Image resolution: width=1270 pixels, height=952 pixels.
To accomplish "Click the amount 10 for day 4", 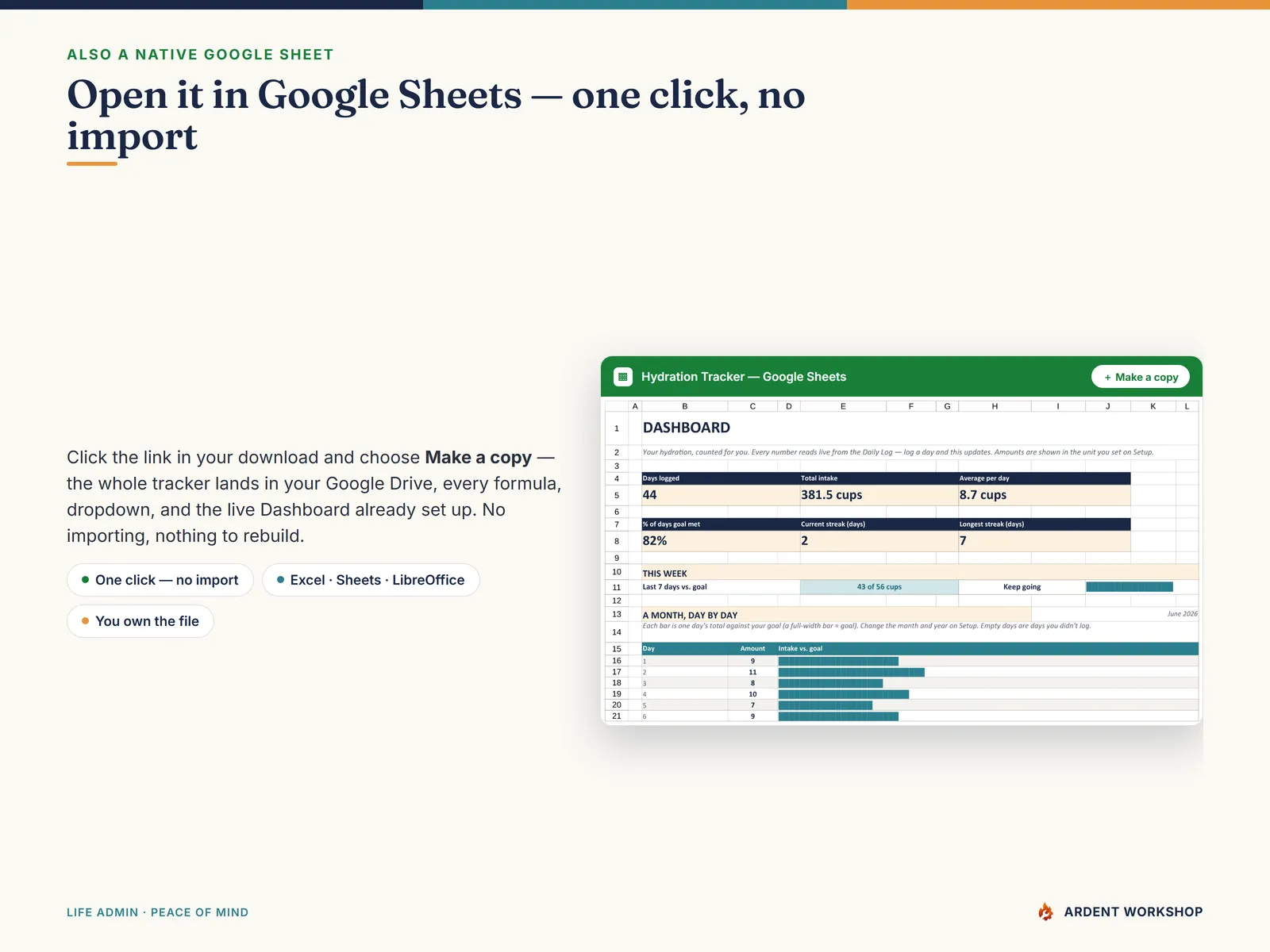I will (x=752, y=694).
